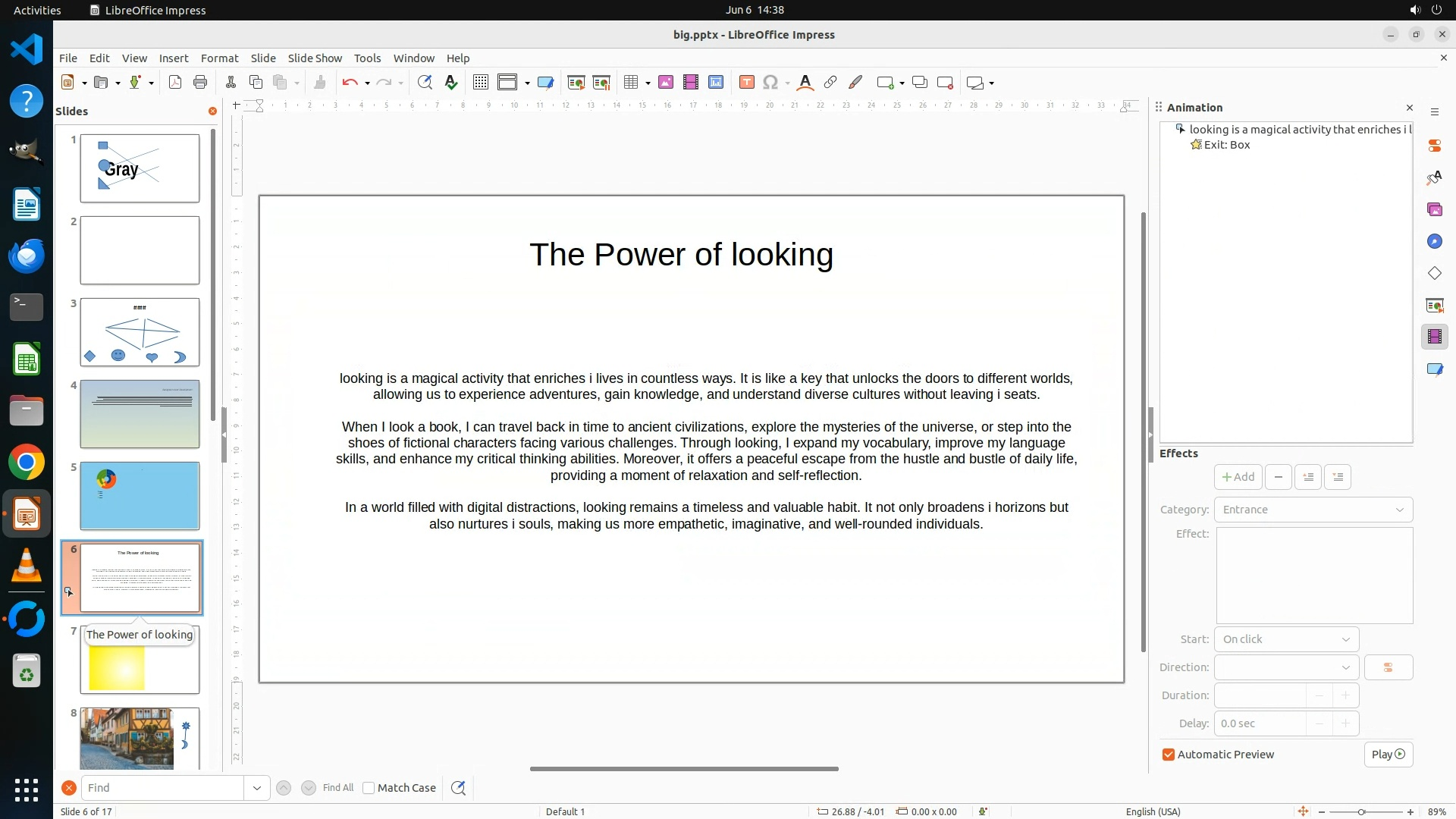Image resolution: width=1456 pixels, height=819 pixels.
Task: Open the Format menu
Action: (x=219, y=58)
